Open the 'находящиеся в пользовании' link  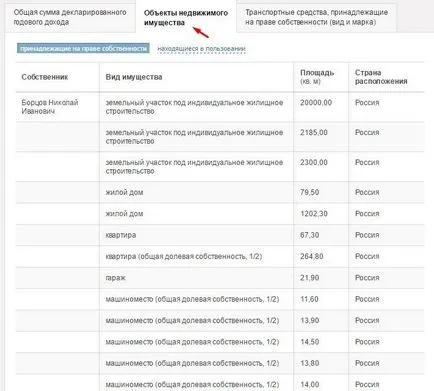(x=201, y=49)
